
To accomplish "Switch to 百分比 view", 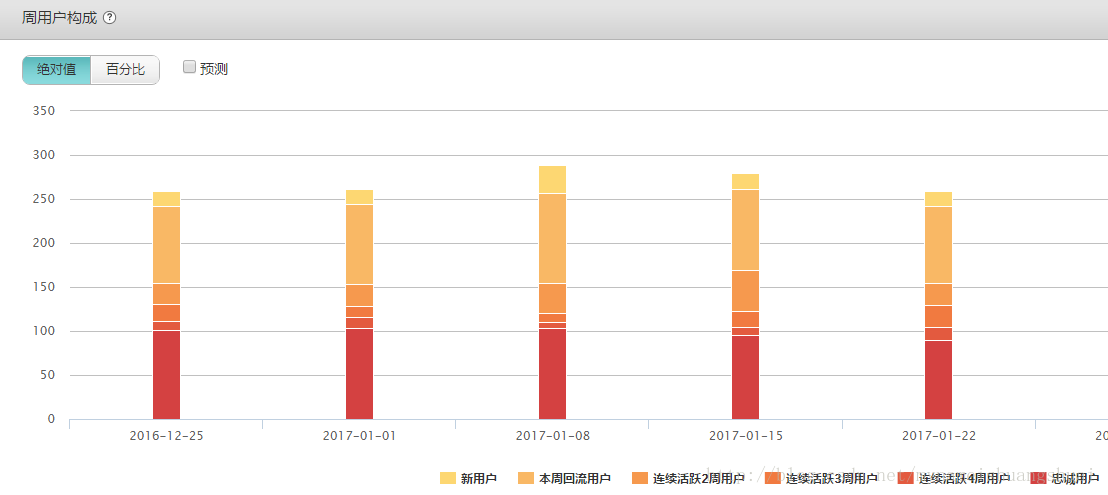I will click(125, 70).
